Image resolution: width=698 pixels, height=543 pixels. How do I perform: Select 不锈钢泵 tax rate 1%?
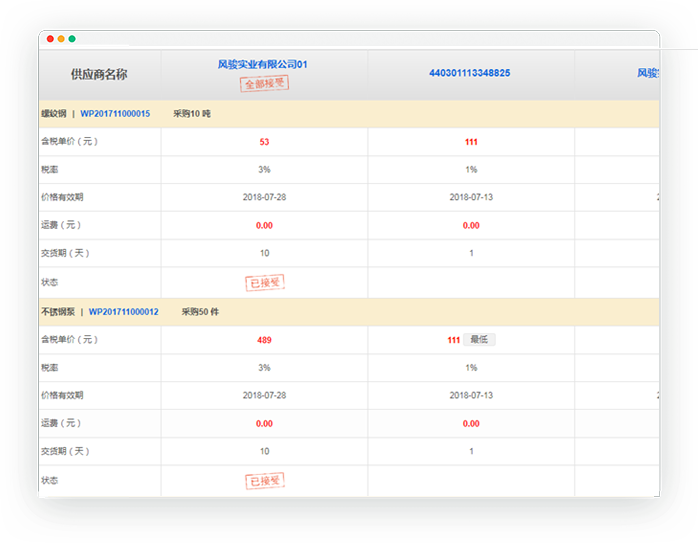pyautogui.click(x=471, y=368)
